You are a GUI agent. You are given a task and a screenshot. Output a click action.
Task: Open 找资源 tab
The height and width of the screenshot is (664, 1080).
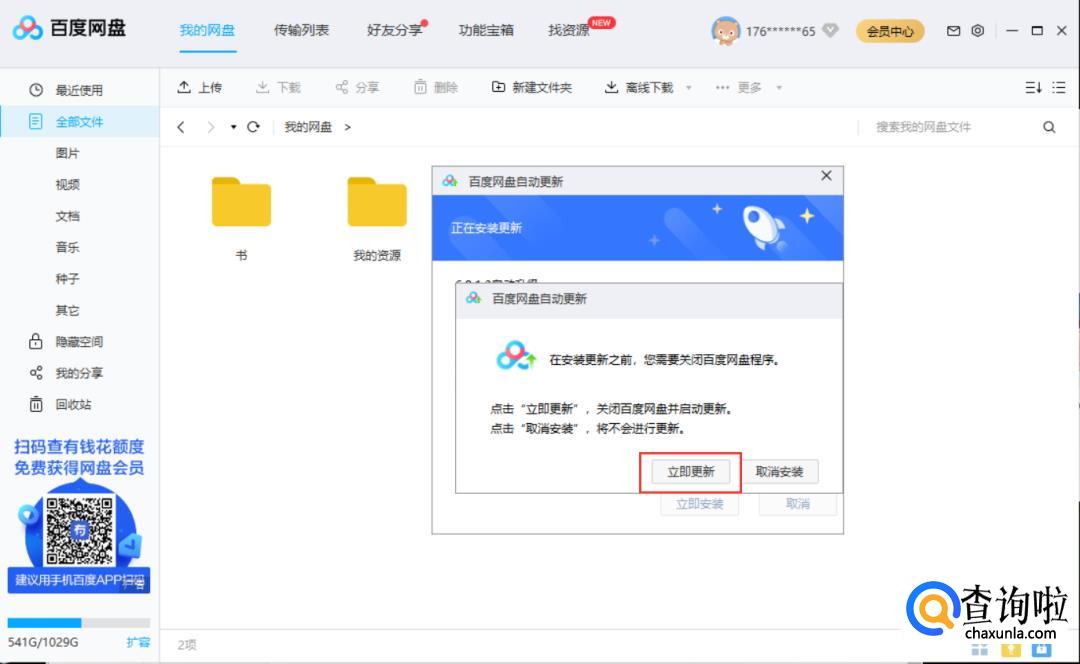tap(569, 30)
